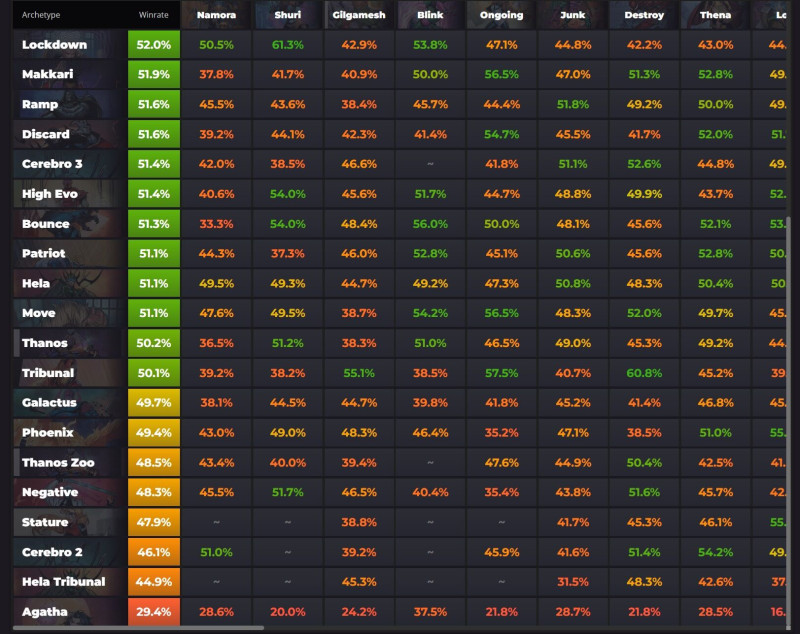Screen dimensions: 800x634
Task: Open the Lockdown archetype row
Action: (x=70, y=44)
